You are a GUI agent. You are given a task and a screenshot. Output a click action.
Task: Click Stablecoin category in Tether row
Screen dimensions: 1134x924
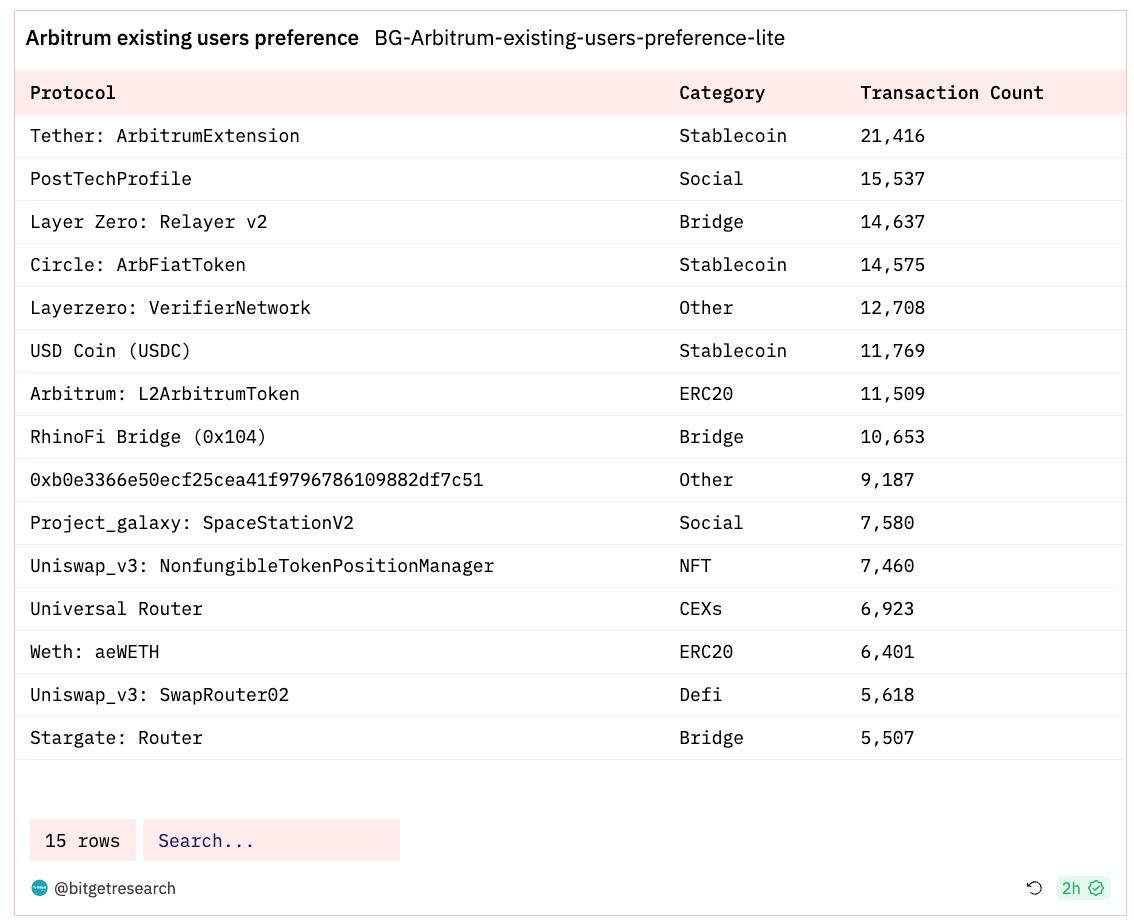tap(733, 136)
